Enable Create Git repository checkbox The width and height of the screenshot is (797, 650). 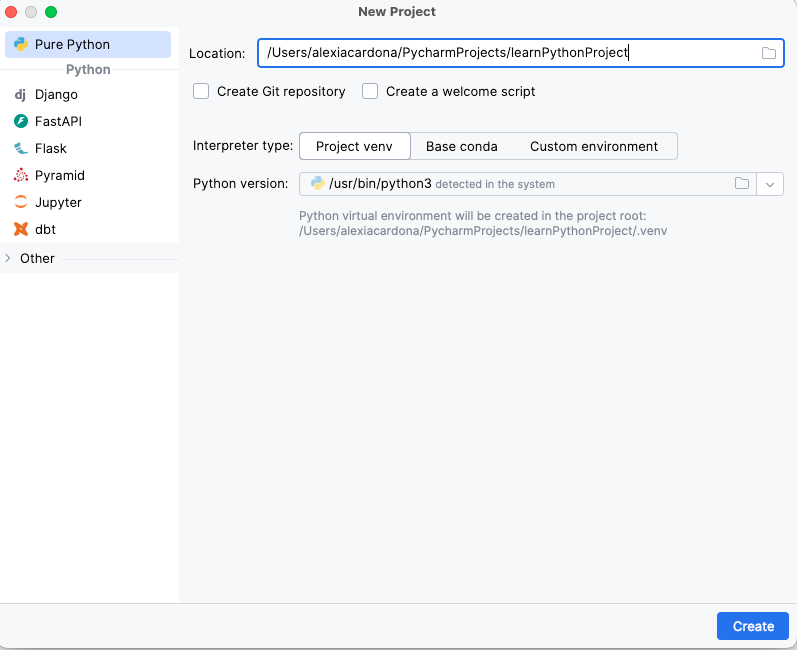(201, 91)
